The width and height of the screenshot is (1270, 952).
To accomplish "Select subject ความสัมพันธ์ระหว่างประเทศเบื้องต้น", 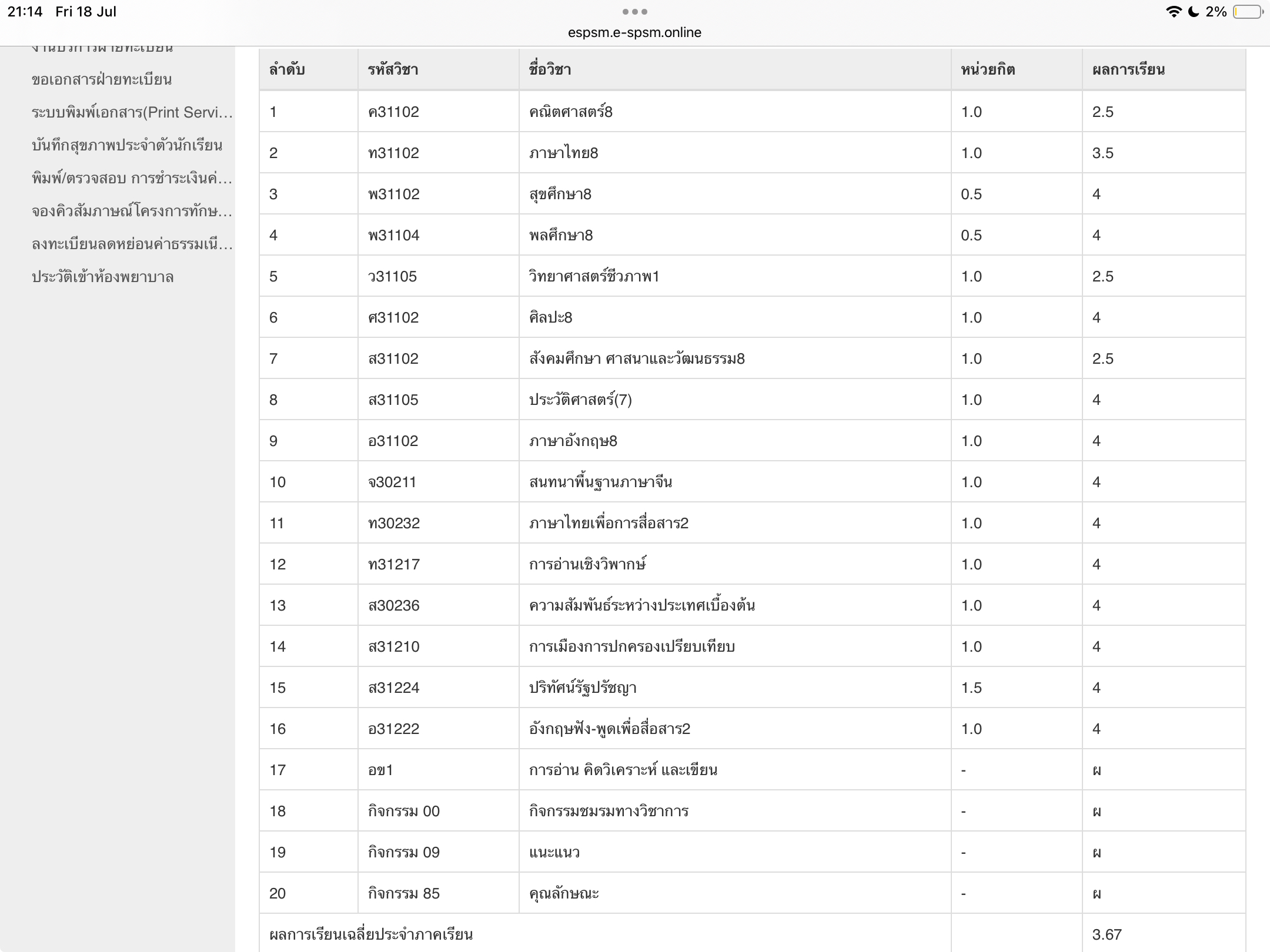I will 642,605.
